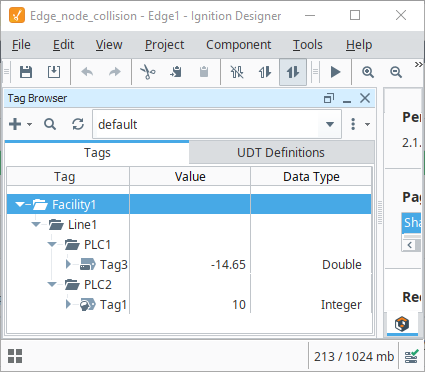Open the File menu
This screenshot has width=425, height=372.
pyautogui.click(x=21, y=45)
